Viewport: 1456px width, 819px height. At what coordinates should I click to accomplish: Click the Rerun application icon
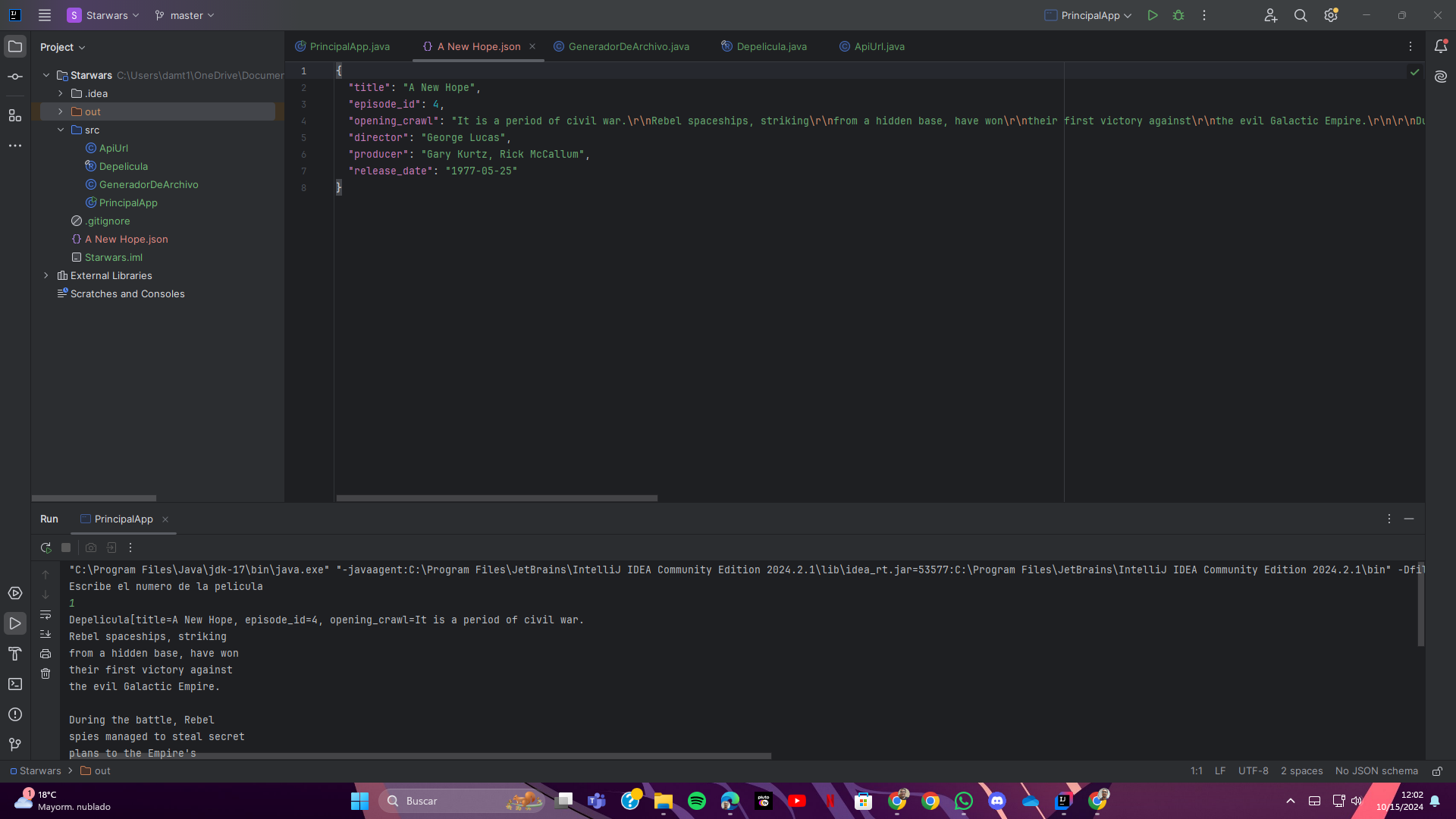pyautogui.click(x=46, y=547)
